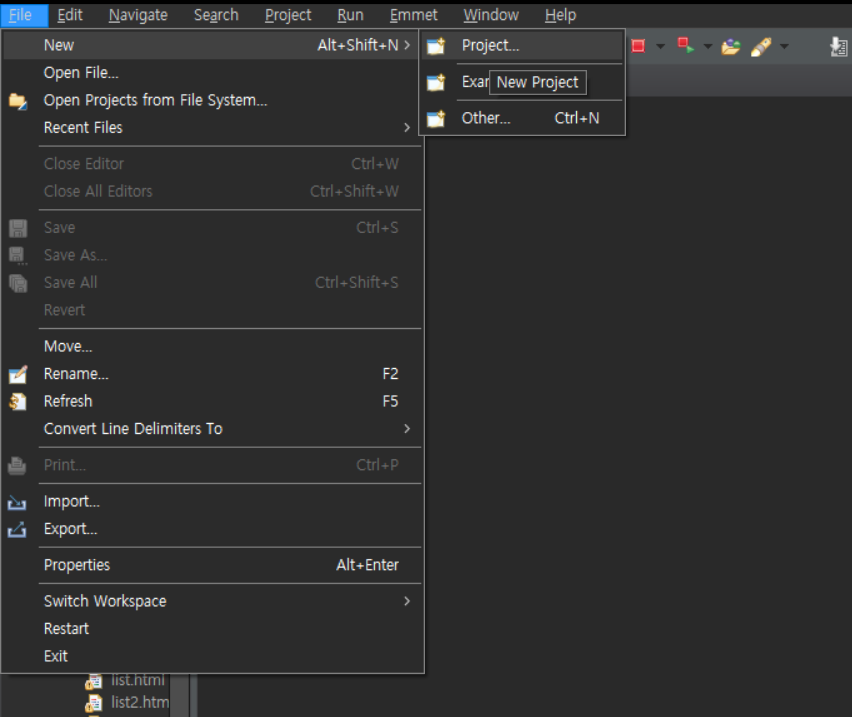Choose Restart in the File menu
Viewport: 852px width, 717px height.
coord(212,628)
